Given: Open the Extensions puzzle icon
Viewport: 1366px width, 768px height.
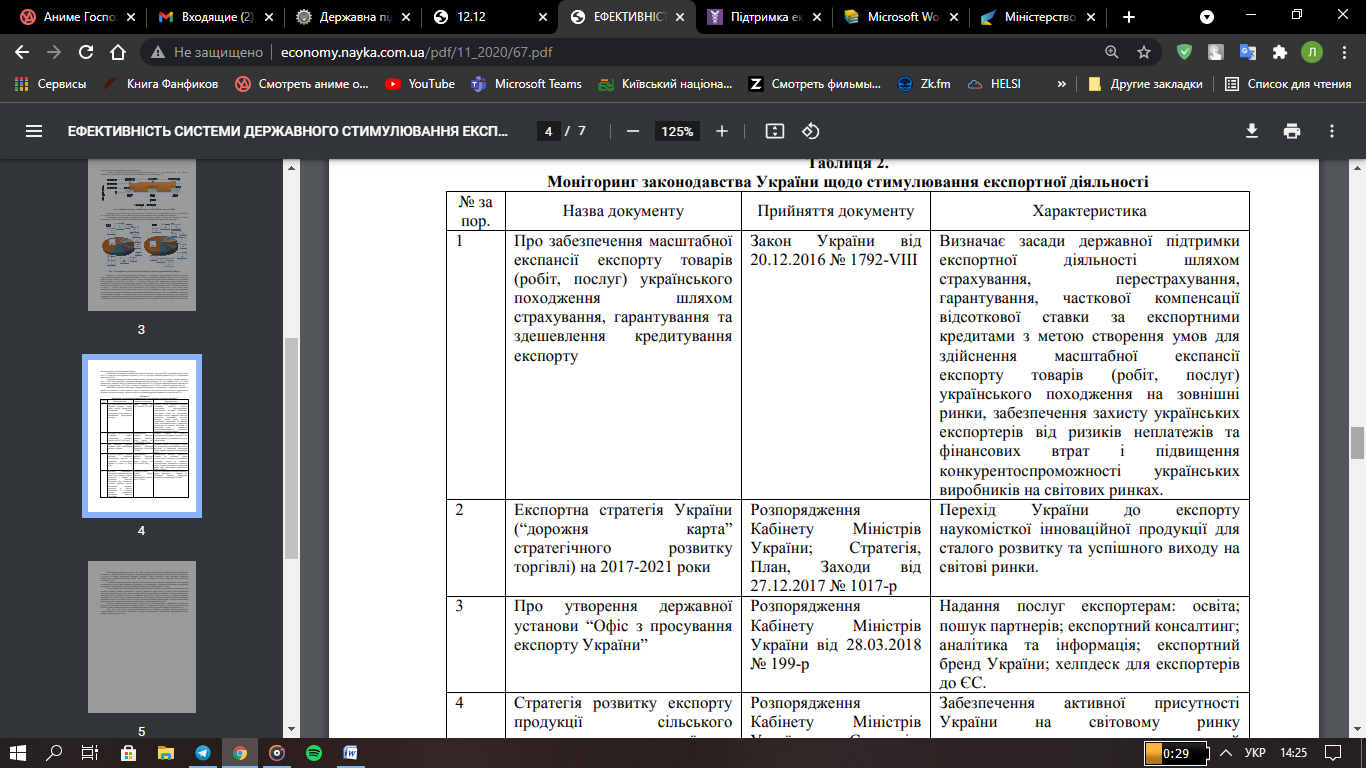Looking at the screenshot, I should tap(1279, 52).
